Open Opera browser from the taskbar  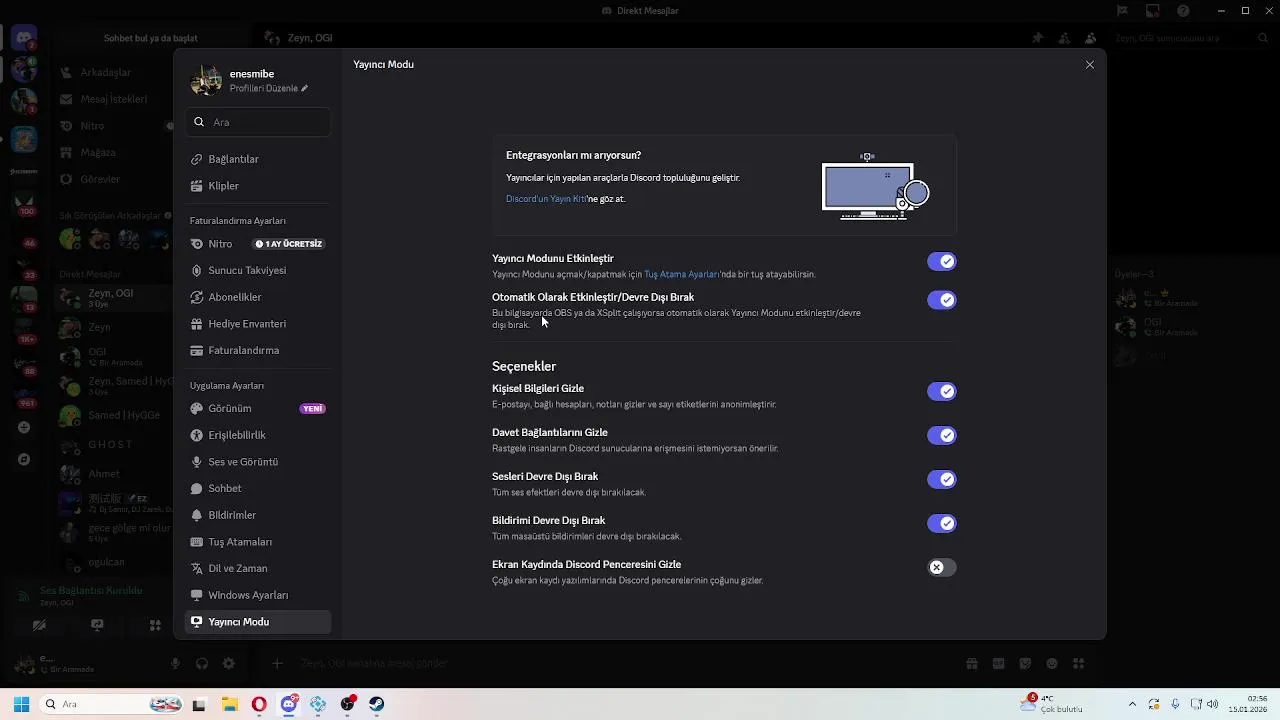pyautogui.click(x=259, y=704)
